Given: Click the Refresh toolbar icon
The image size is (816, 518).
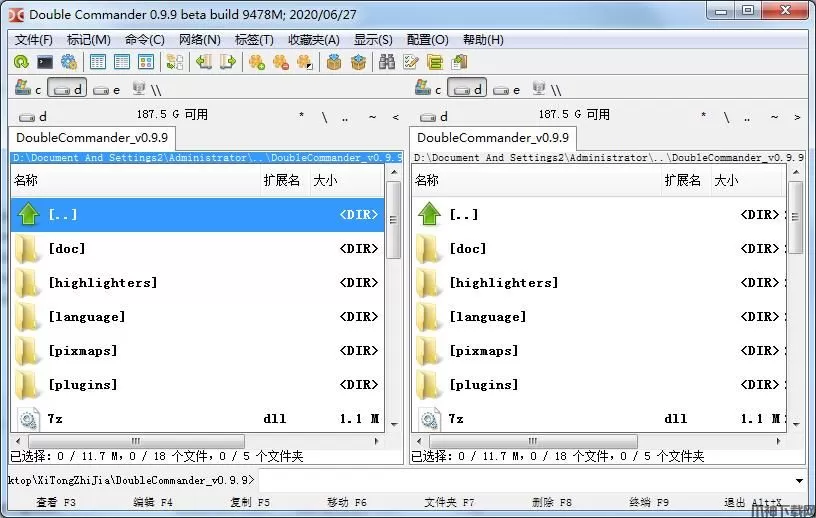Looking at the screenshot, I should (21, 62).
